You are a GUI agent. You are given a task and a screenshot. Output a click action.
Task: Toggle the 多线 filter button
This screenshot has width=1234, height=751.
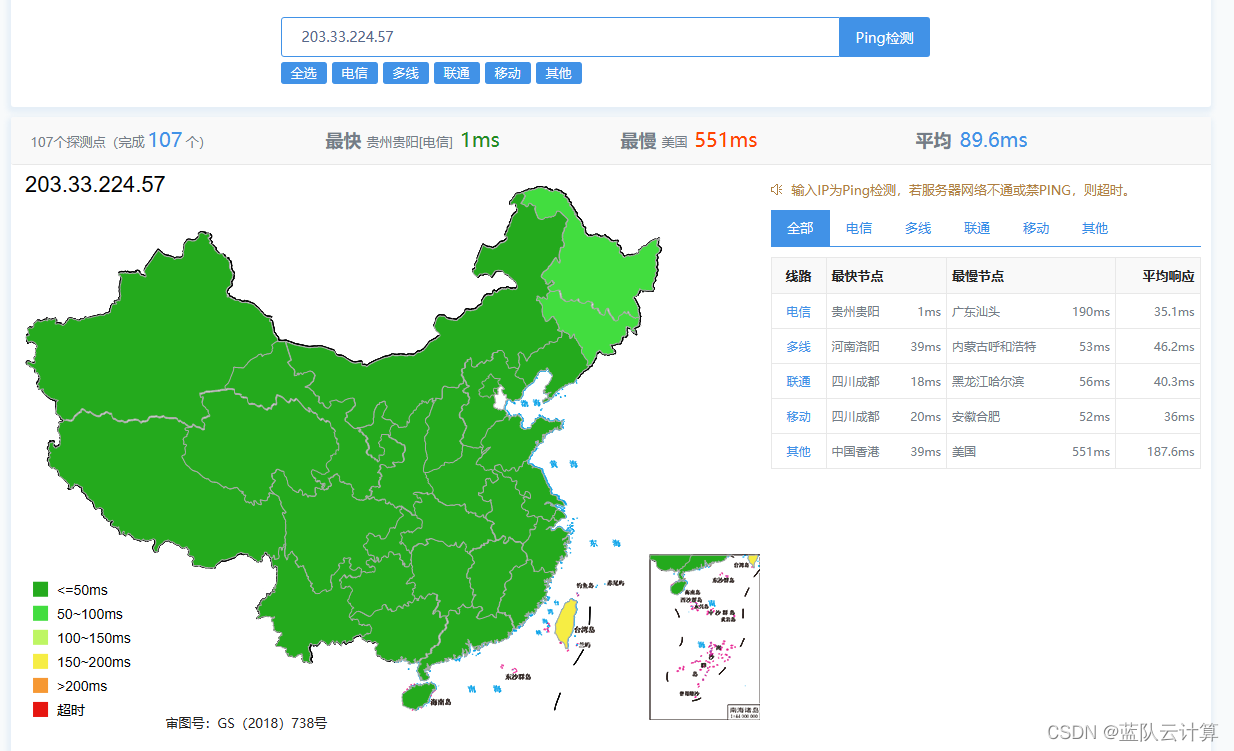tap(405, 73)
